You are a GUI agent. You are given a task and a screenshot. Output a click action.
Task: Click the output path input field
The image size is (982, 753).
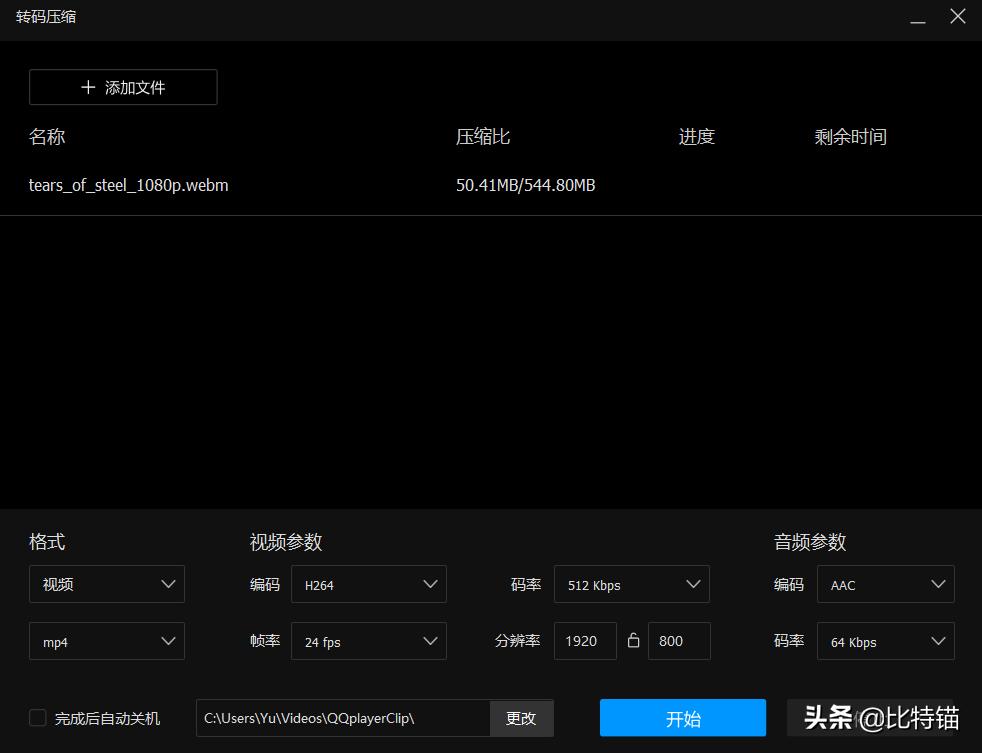340,717
